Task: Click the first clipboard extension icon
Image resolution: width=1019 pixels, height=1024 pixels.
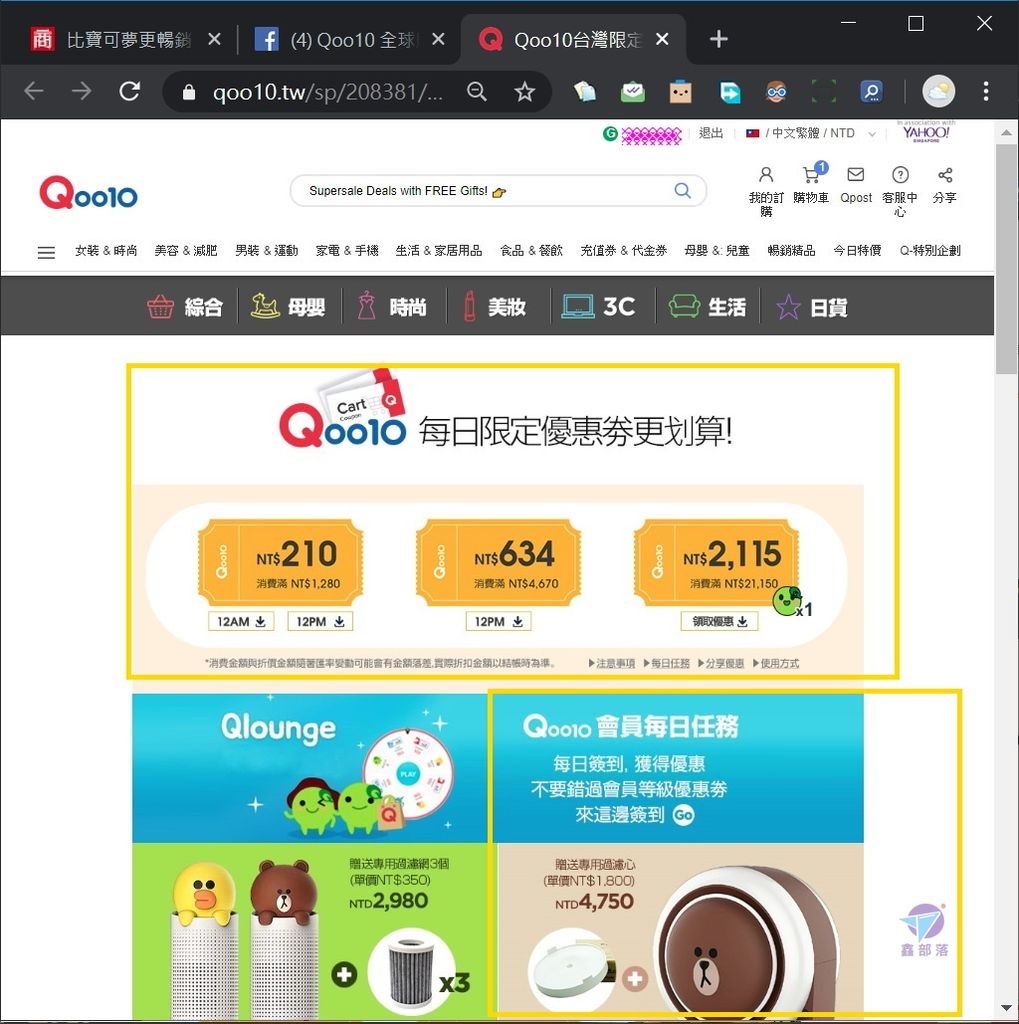Action: point(585,92)
